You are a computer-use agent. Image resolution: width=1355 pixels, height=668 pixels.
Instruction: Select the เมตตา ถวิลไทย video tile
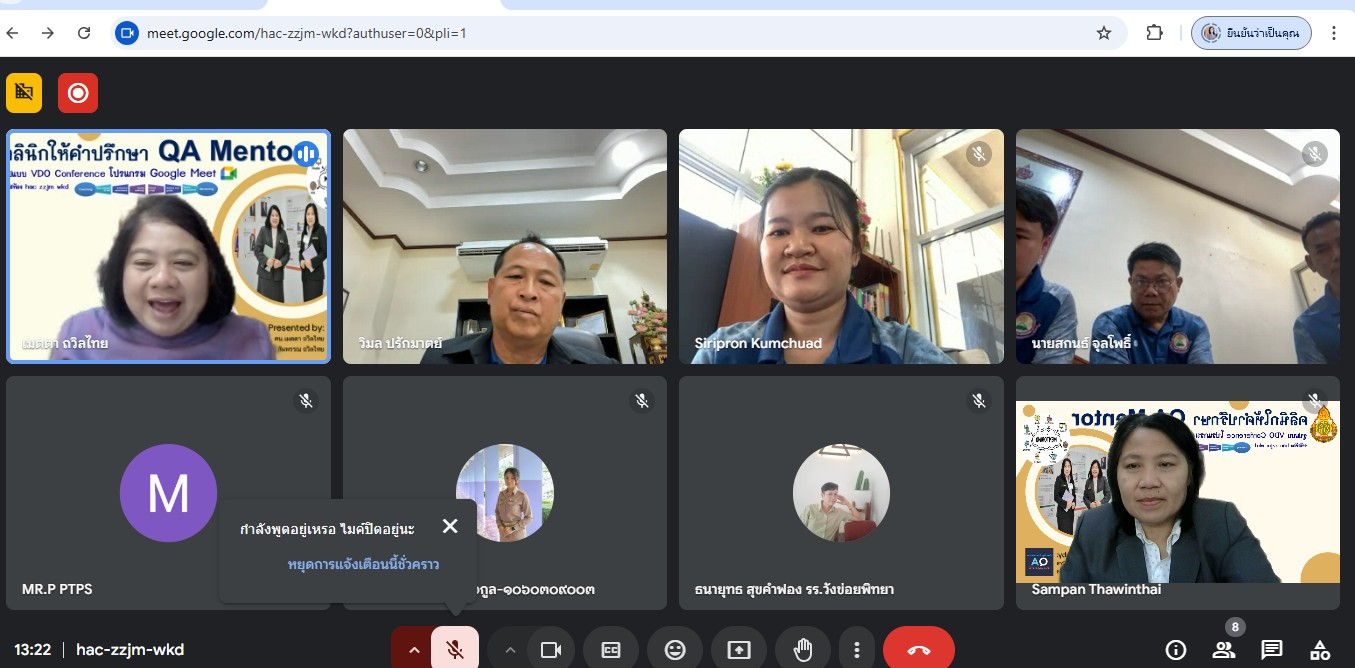(x=168, y=245)
